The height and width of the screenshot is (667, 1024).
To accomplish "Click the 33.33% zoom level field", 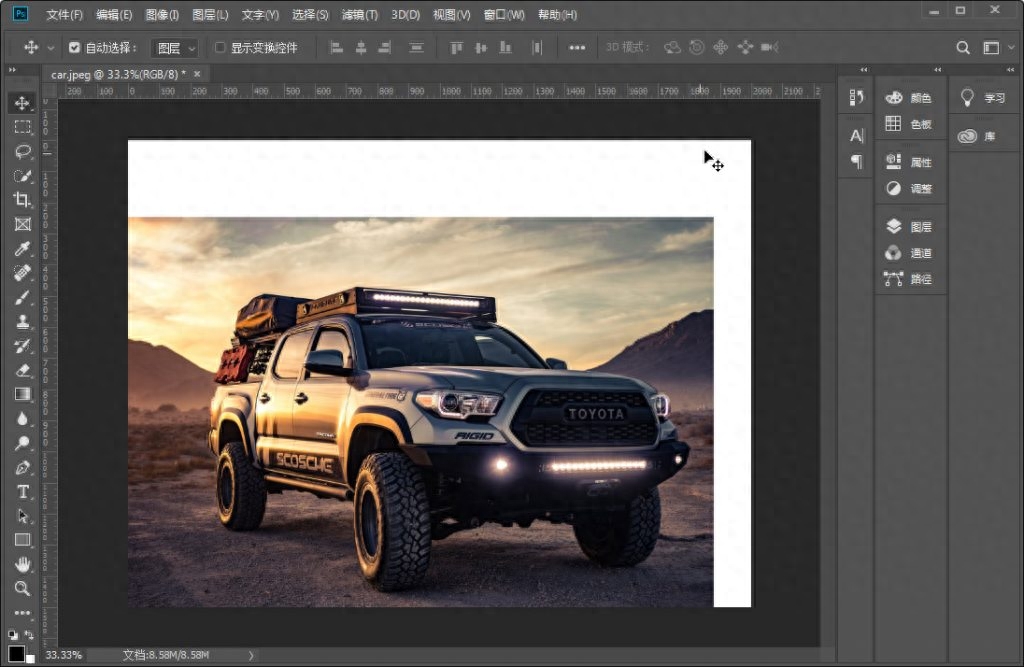I will (x=64, y=655).
